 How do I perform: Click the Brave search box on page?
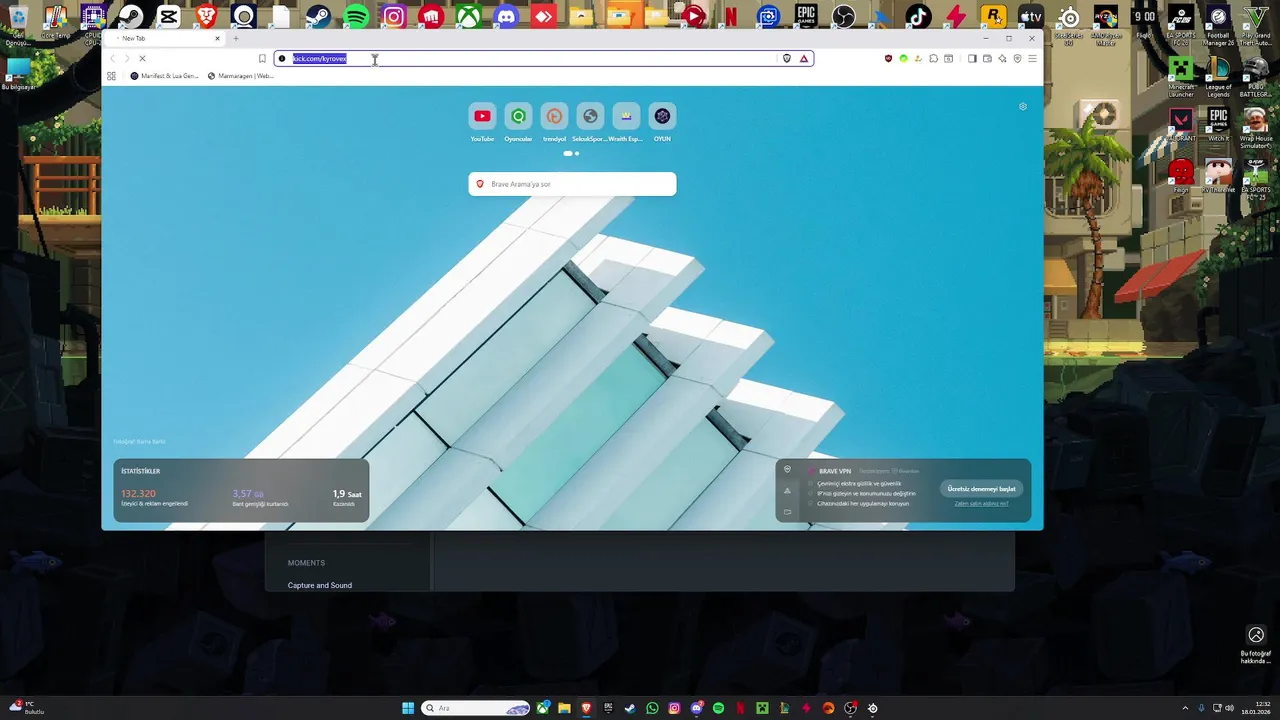(x=572, y=184)
